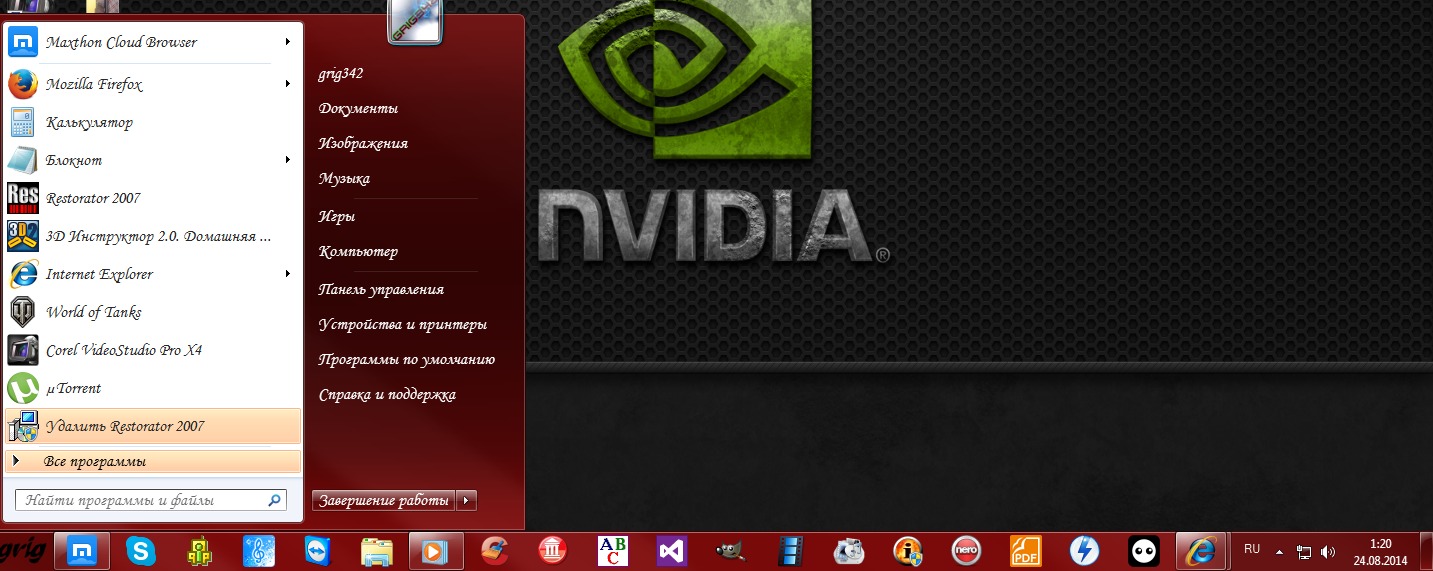Open TeamViewer from the taskbar
1433x571 pixels.
point(319,551)
